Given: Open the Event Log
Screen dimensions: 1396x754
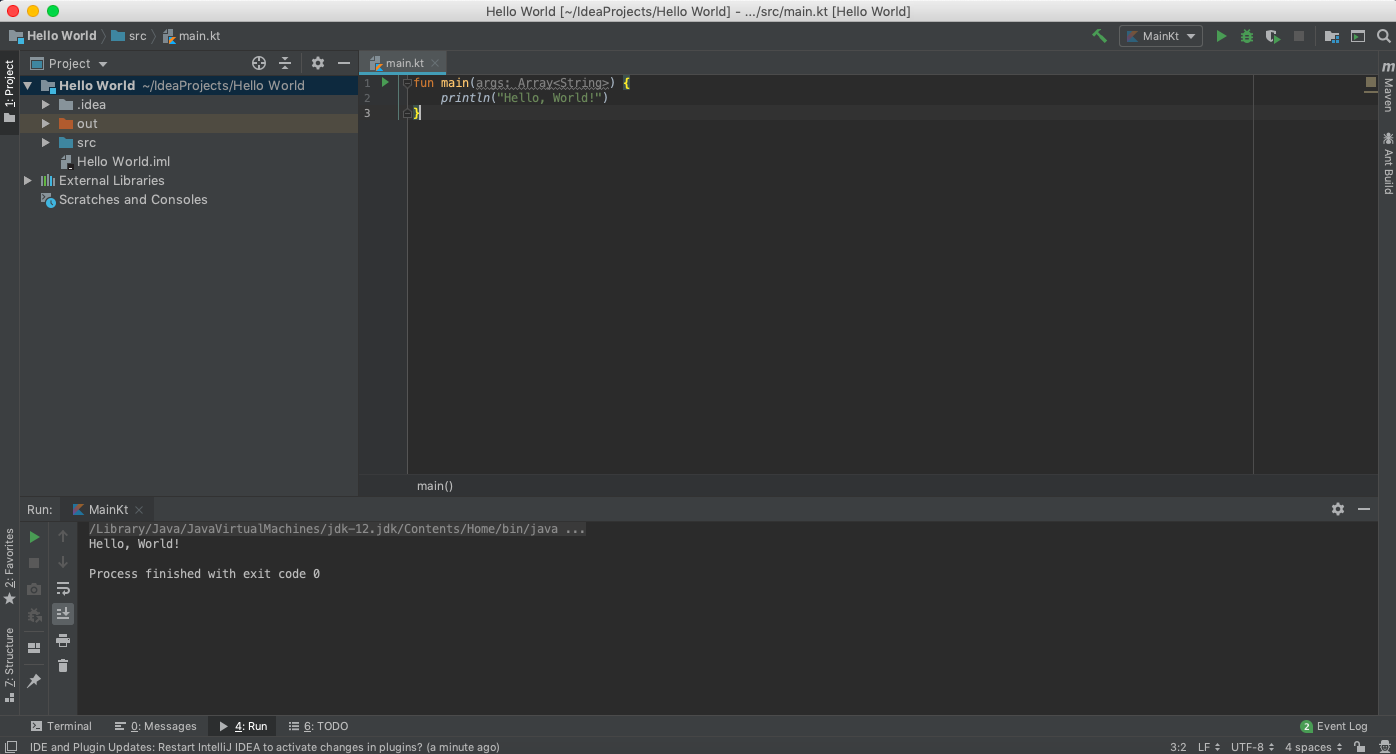Looking at the screenshot, I should [1334, 726].
